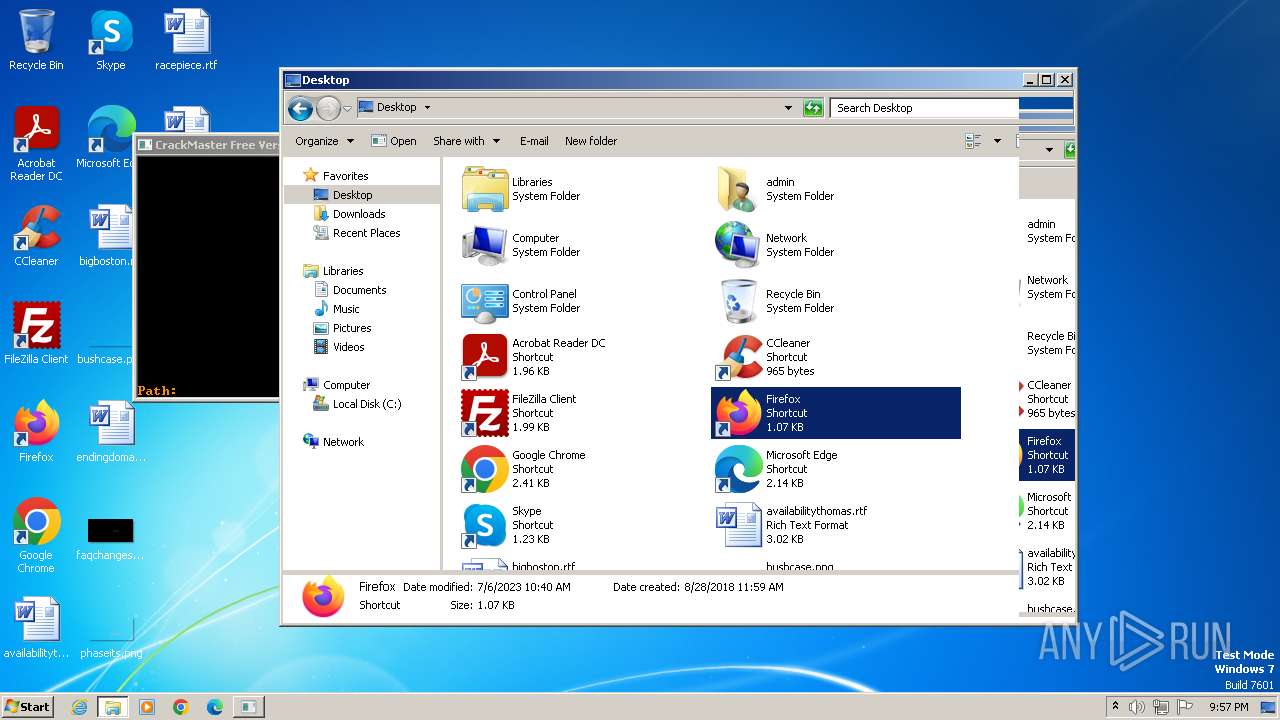
Task: Switch to CrackMaster taskbar button
Action: (248, 707)
